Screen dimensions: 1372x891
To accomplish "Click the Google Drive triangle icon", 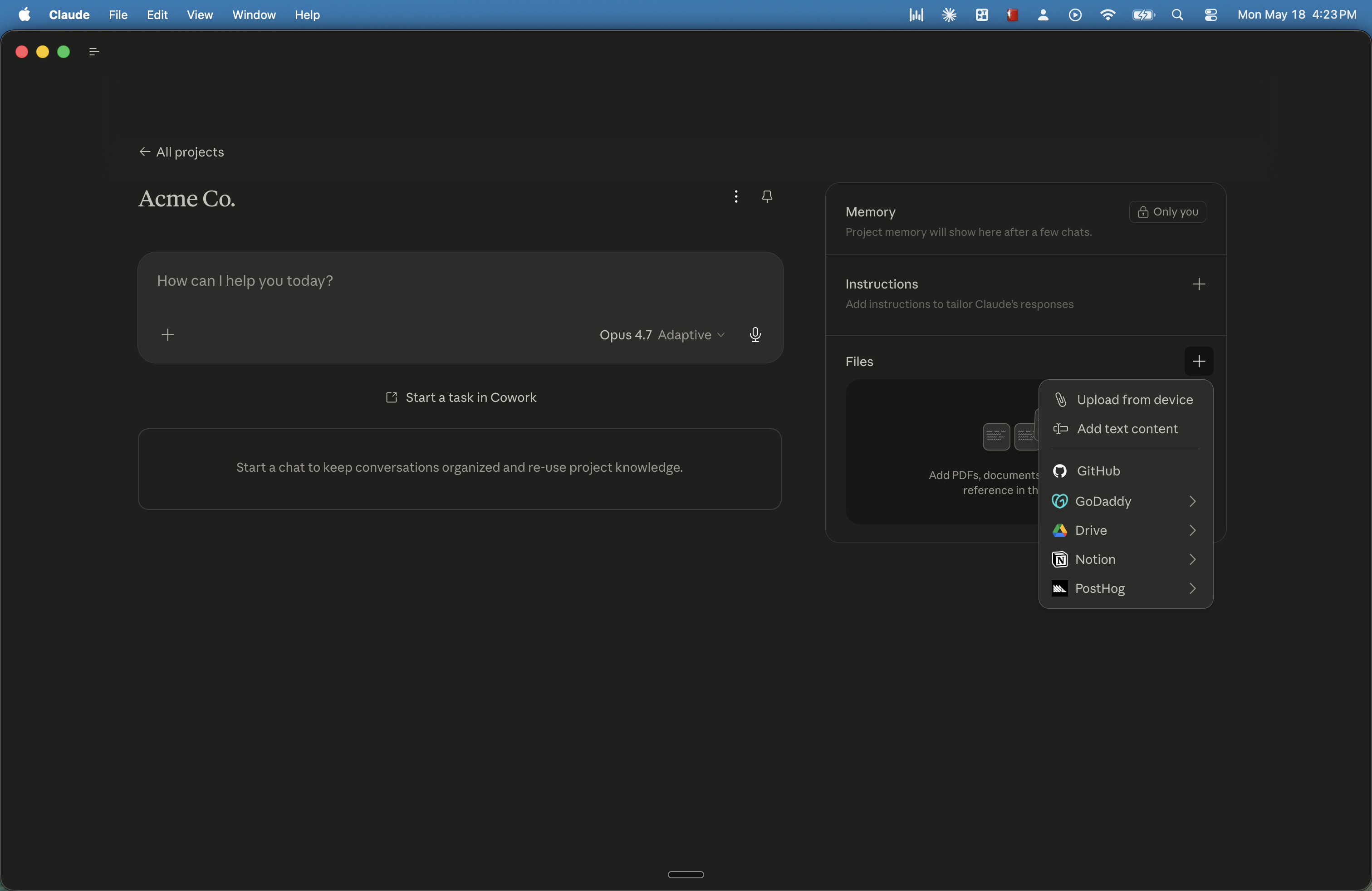I will (1059, 530).
